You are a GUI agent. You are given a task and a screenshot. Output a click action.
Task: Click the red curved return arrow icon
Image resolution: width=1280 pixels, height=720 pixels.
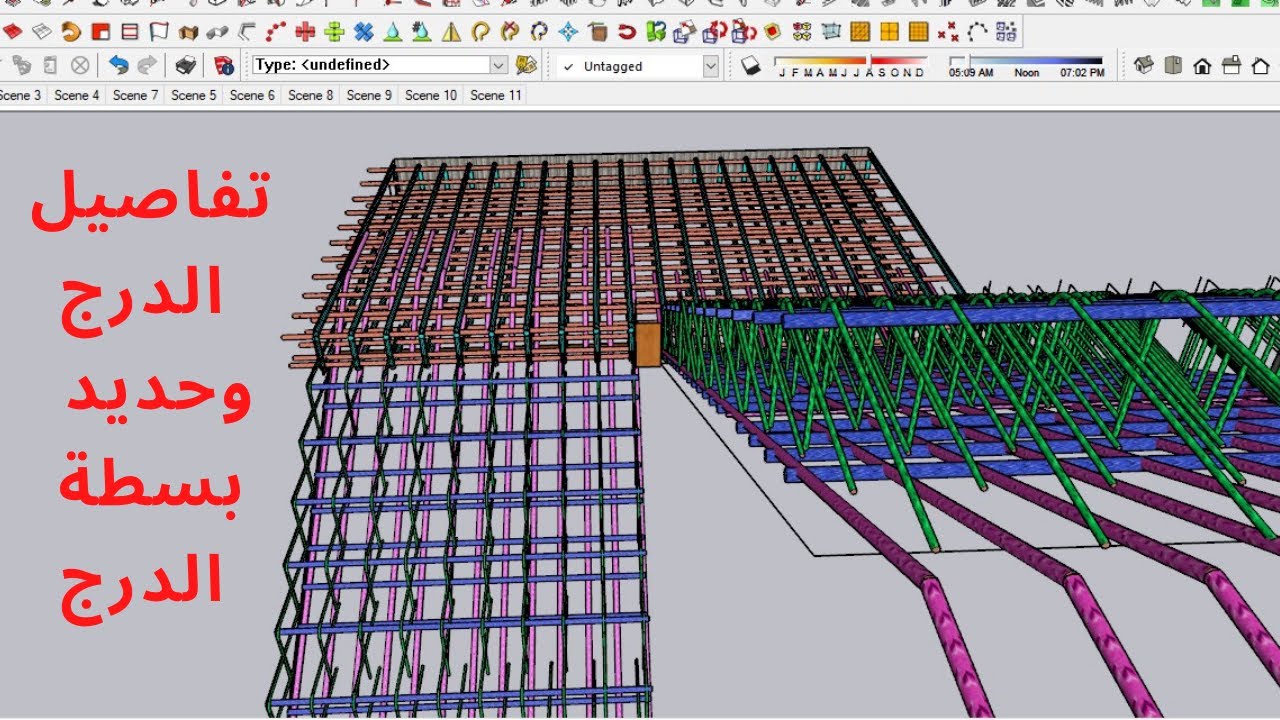click(x=627, y=32)
